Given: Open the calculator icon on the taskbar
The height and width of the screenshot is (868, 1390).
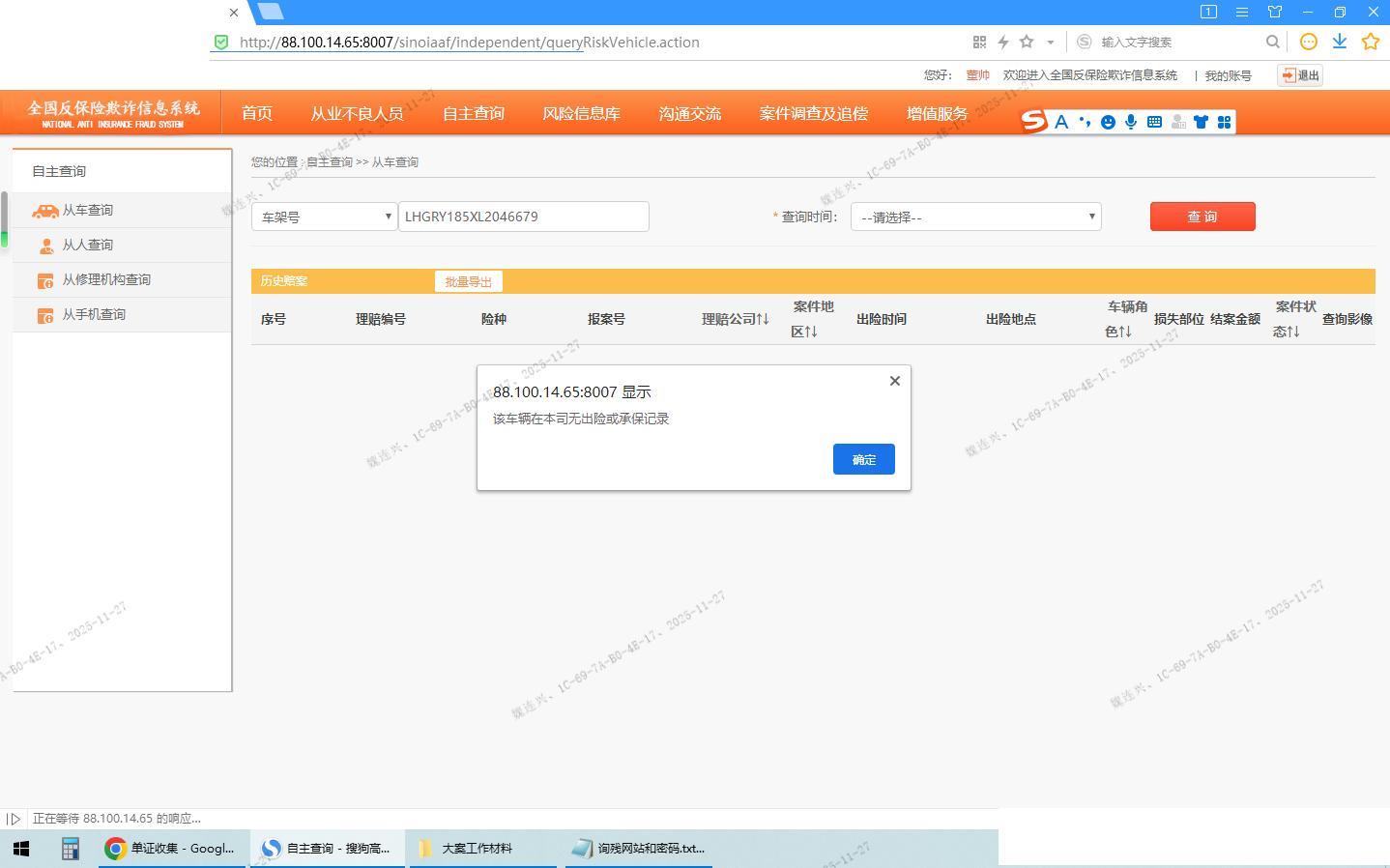Looking at the screenshot, I should tap(70, 849).
